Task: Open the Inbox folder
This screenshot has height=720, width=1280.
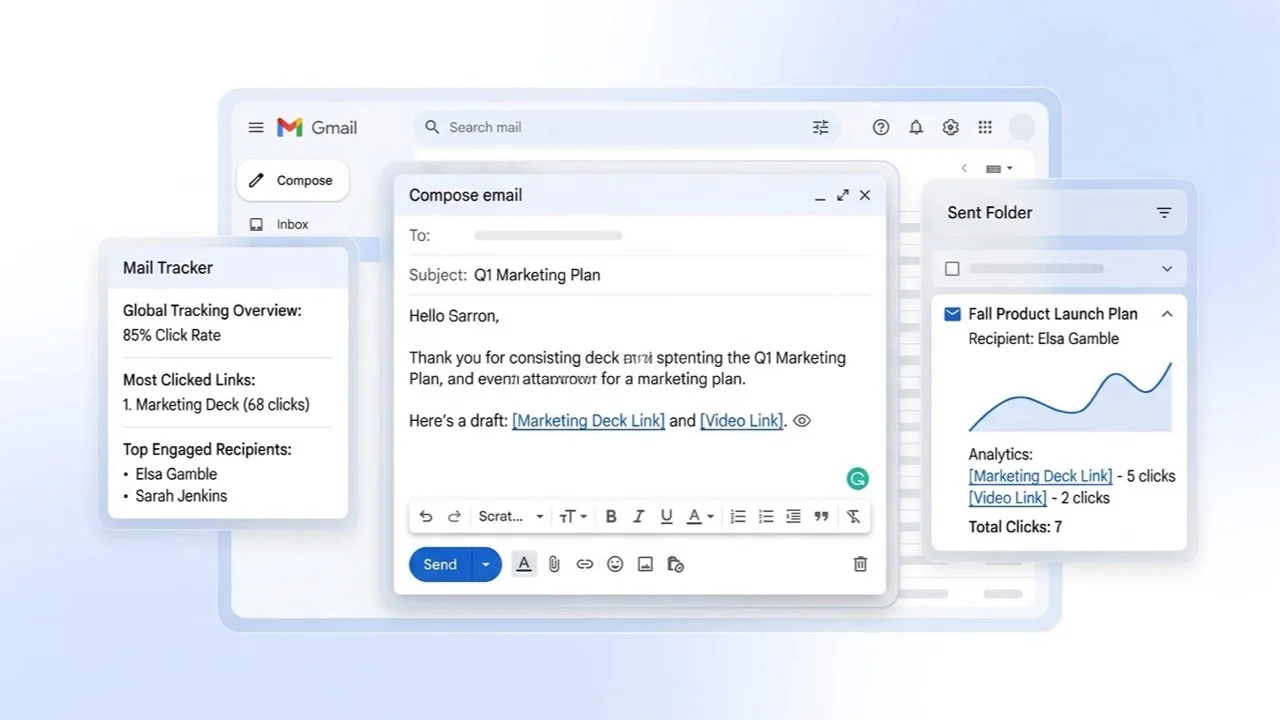Action: click(x=293, y=225)
